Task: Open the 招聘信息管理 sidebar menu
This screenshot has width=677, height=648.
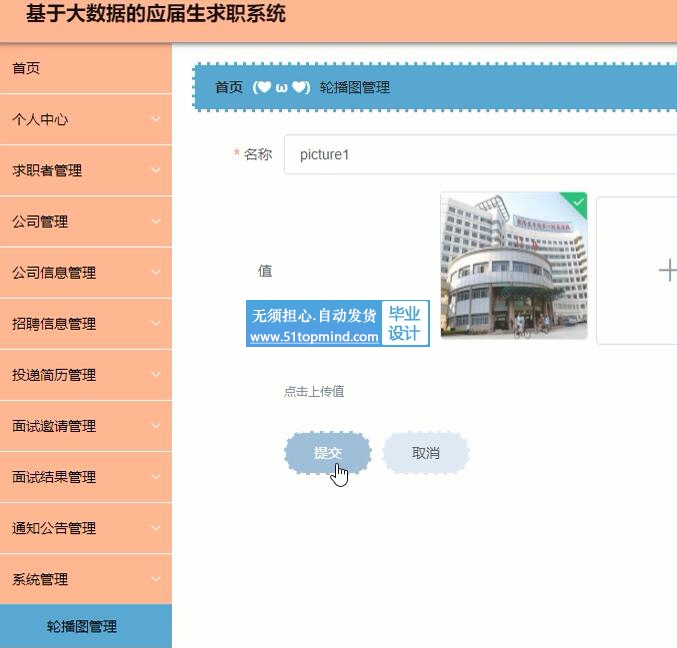Action: pos(85,323)
